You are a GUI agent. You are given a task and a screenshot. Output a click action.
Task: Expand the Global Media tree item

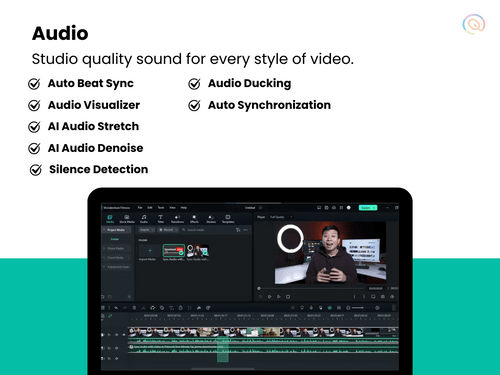[x=104, y=248]
